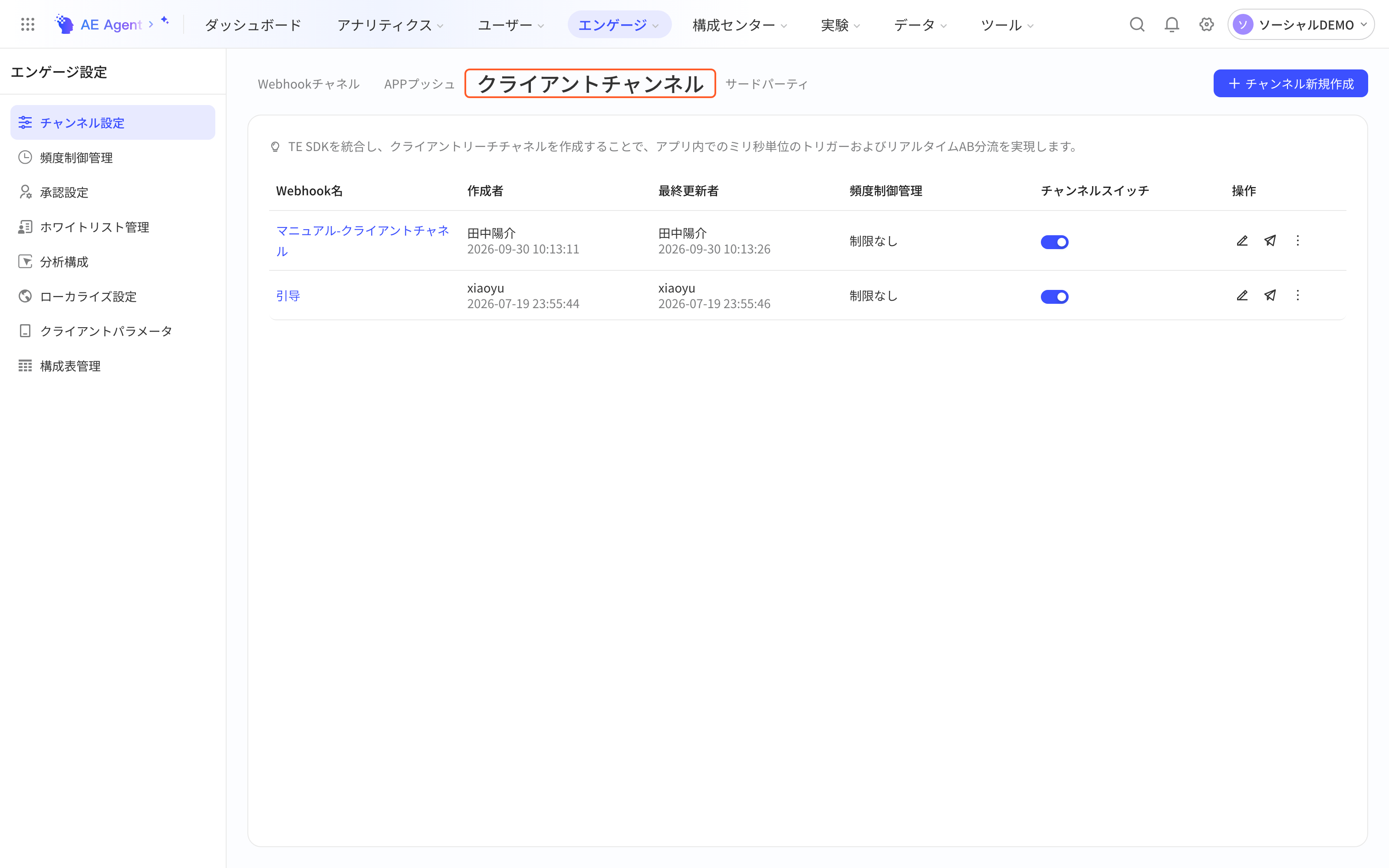Expand the データ dropdown menu
The height and width of the screenshot is (868, 1389).
pos(920,25)
